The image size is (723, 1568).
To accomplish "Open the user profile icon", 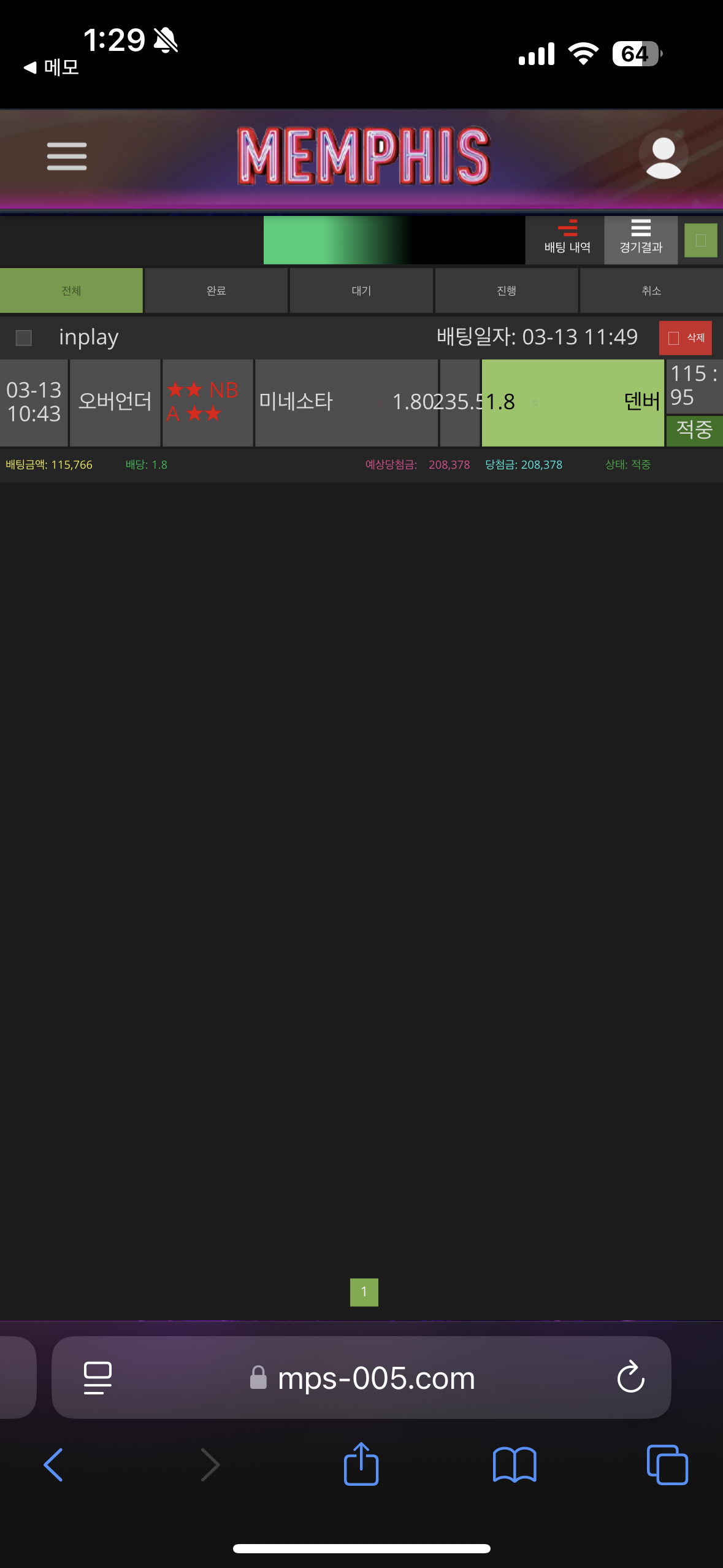I will point(663,156).
